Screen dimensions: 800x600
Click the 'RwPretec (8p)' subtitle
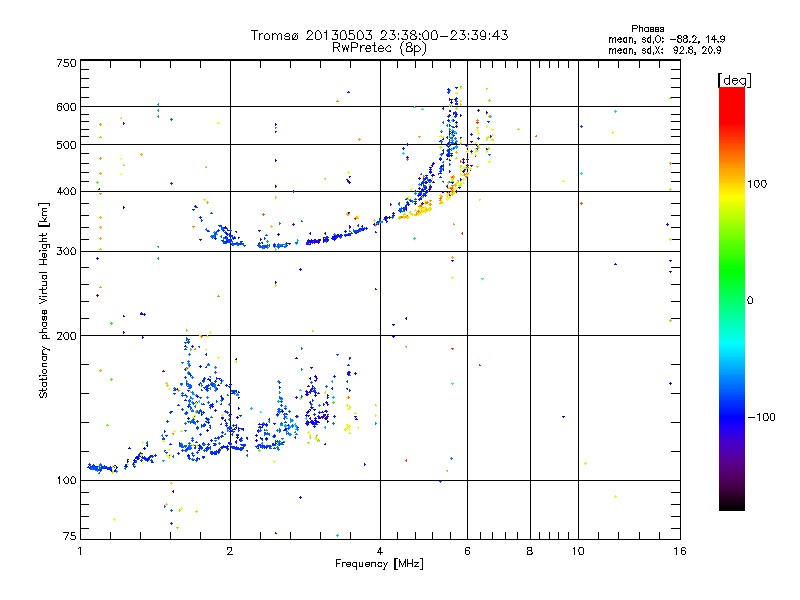pyautogui.click(x=379, y=48)
